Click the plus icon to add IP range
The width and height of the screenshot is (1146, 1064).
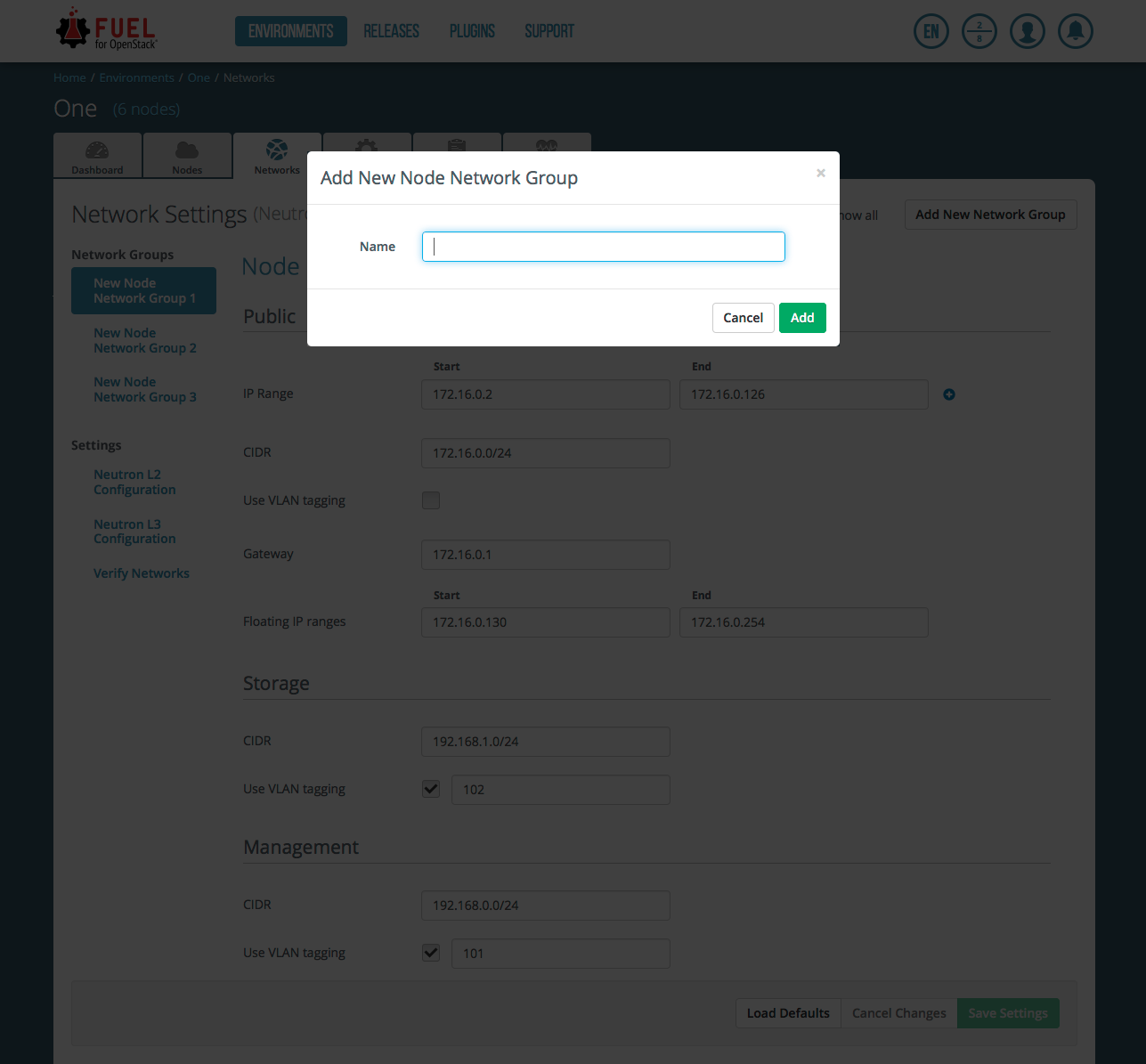click(949, 394)
